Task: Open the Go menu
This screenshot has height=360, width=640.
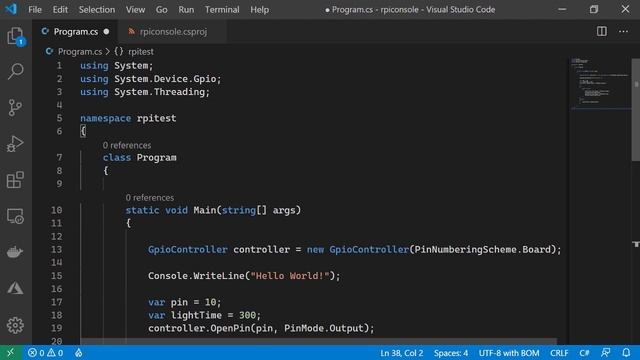Action: click(161, 9)
